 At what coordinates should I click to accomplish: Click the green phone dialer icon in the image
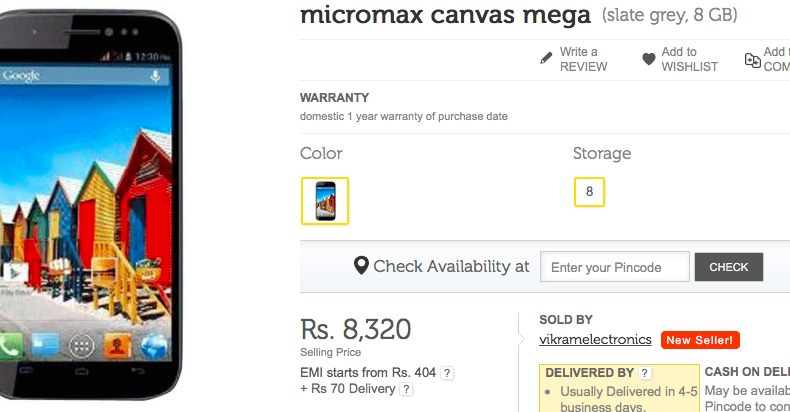tap(12, 347)
